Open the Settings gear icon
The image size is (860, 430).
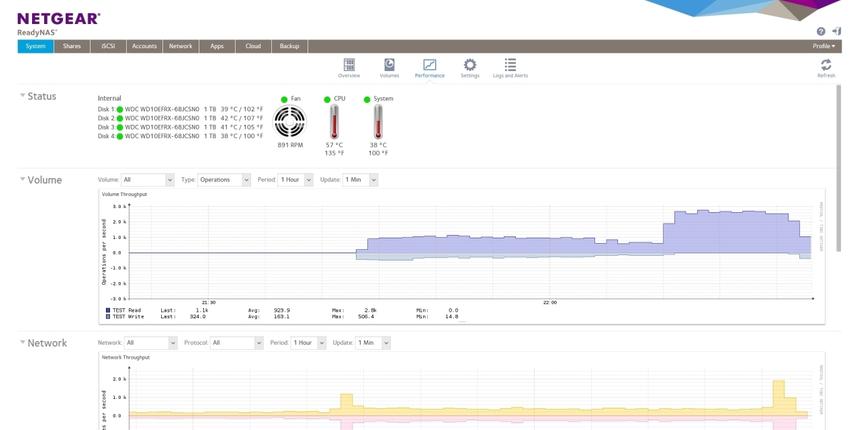tap(470, 67)
